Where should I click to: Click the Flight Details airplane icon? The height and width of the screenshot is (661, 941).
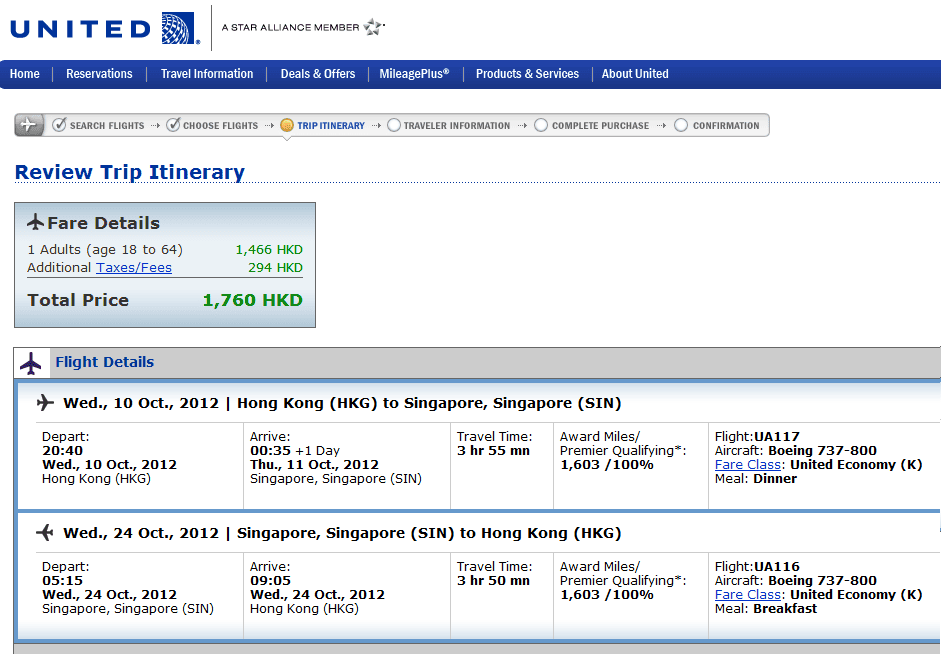[31, 363]
